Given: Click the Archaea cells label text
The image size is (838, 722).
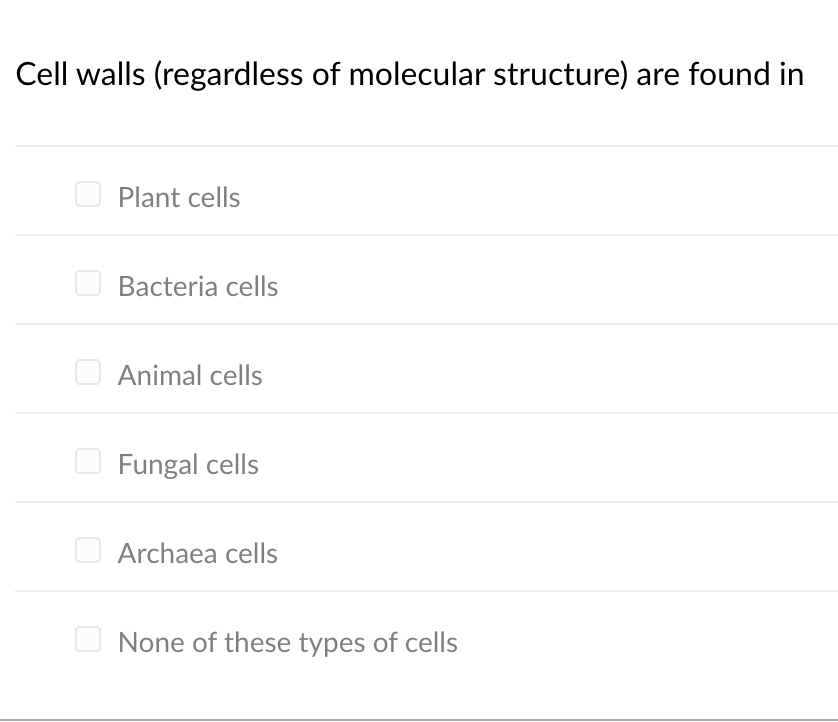Looking at the screenshot, I should point(197,553).
